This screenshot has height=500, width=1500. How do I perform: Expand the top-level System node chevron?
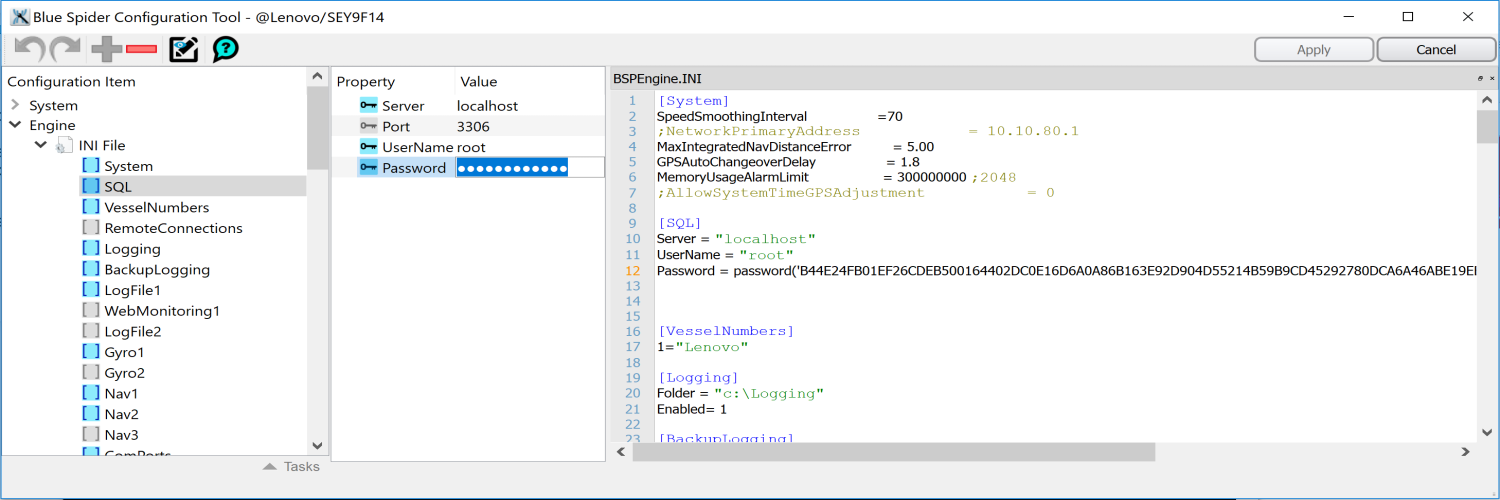point(15,105)
